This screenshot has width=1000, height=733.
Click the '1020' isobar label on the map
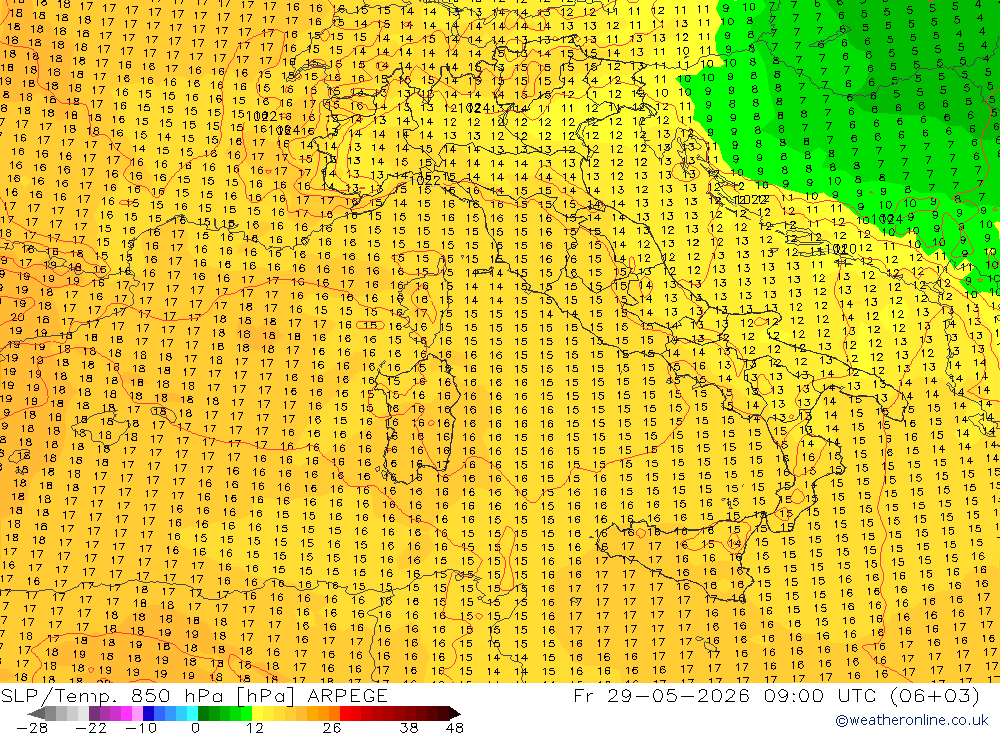click(x=841, y=249)
